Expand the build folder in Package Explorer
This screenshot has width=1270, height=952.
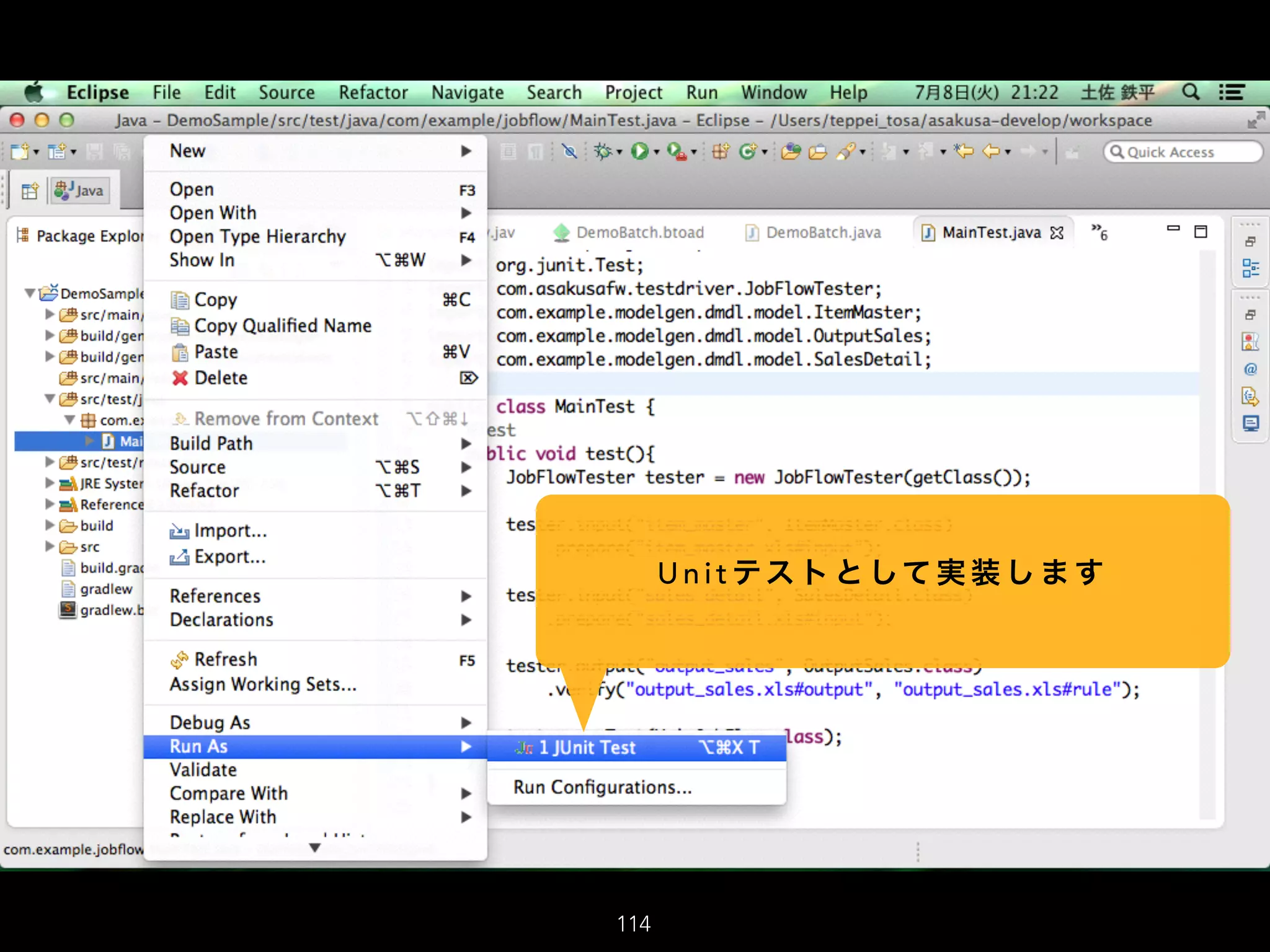pyautogui.click(x=50, y=525)
